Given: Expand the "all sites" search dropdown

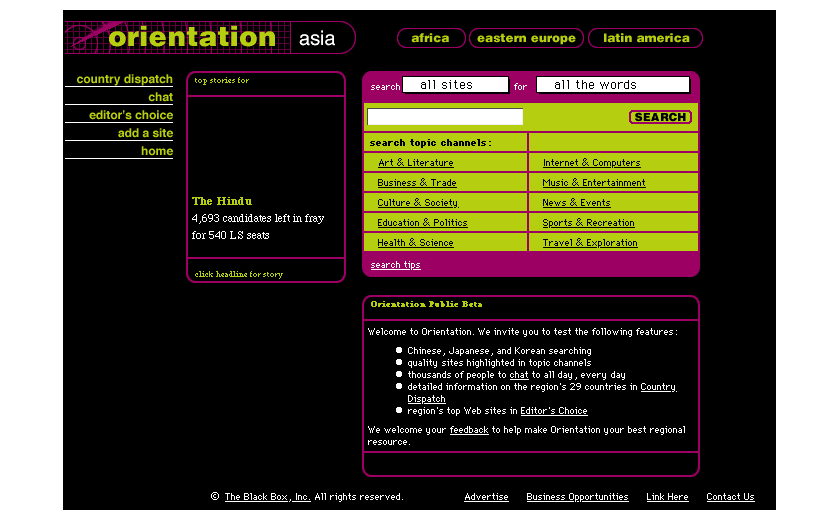Looking at the screenshot, I should pyautogui.click(x=455, y=85).
